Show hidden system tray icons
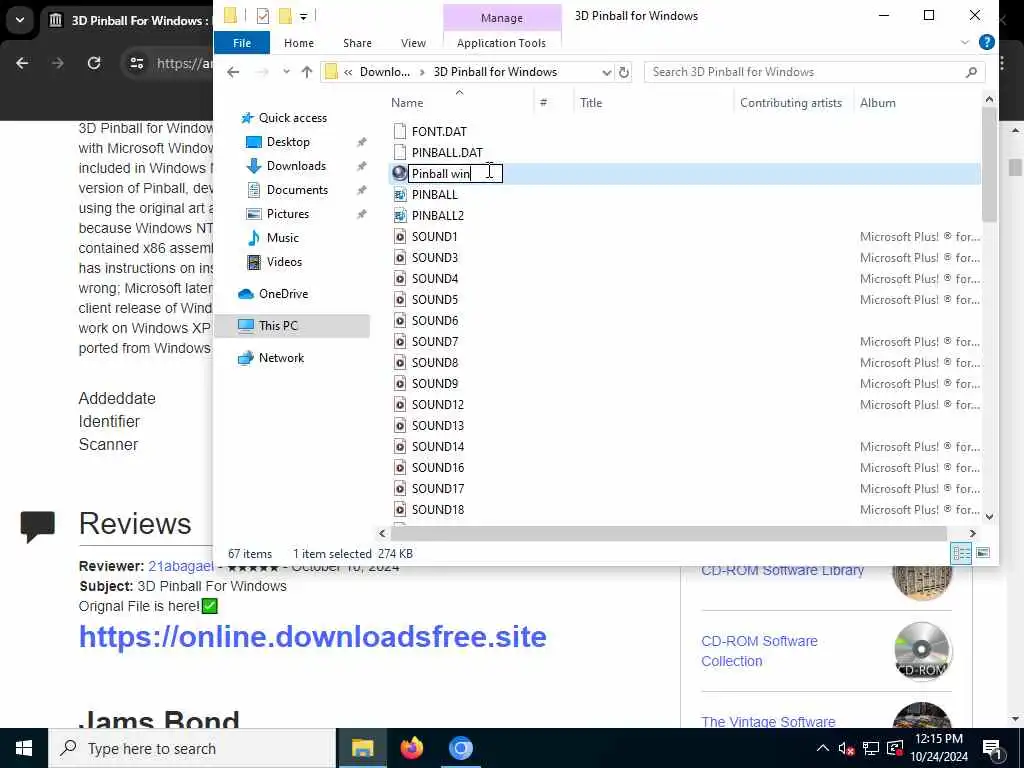This screenshot has height=768, width=1024. point(823,748)
